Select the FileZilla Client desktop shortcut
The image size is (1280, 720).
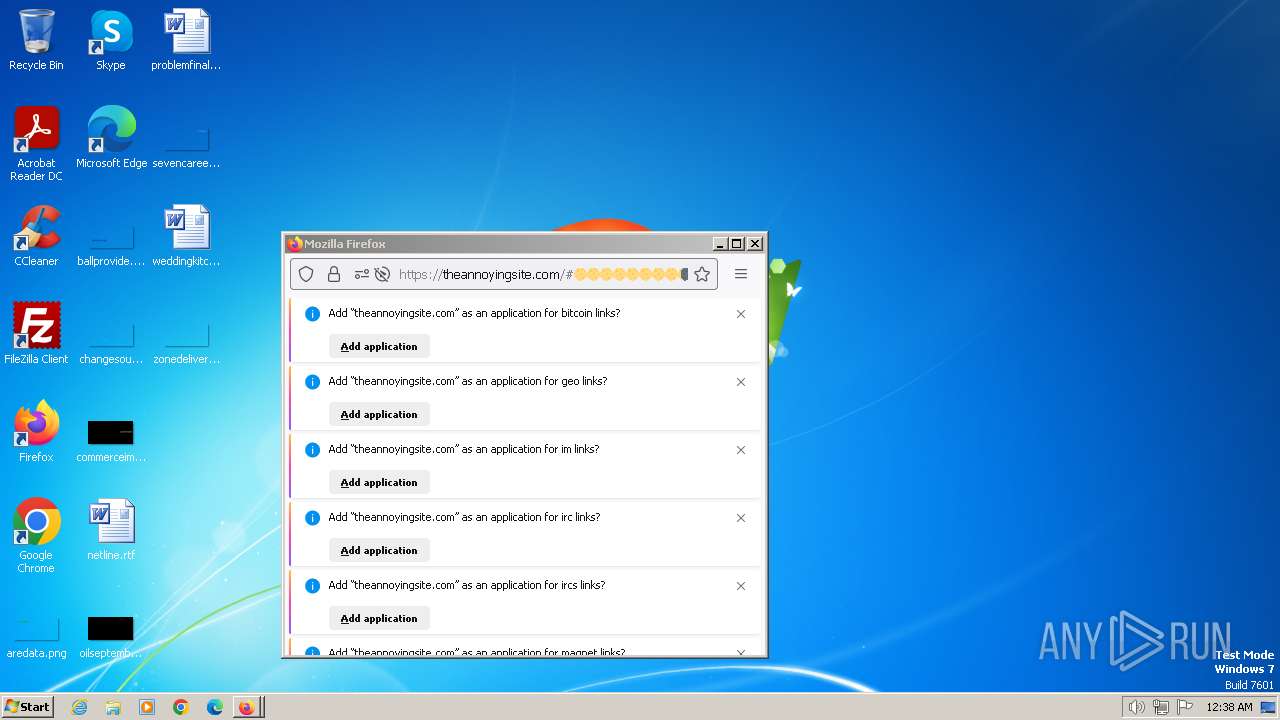[36, 334]
